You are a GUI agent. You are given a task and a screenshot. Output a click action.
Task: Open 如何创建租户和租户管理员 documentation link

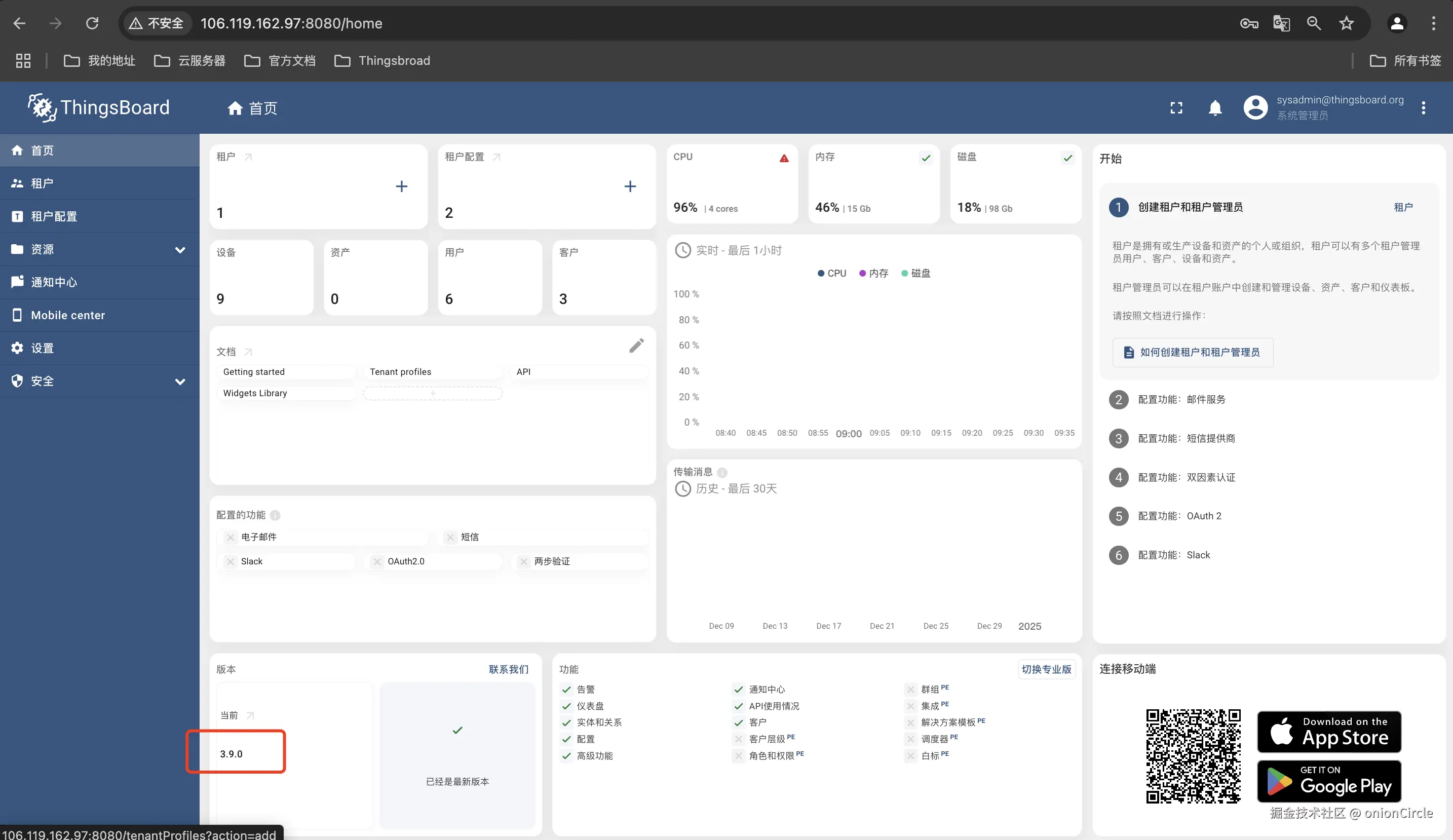[1193, 352]
